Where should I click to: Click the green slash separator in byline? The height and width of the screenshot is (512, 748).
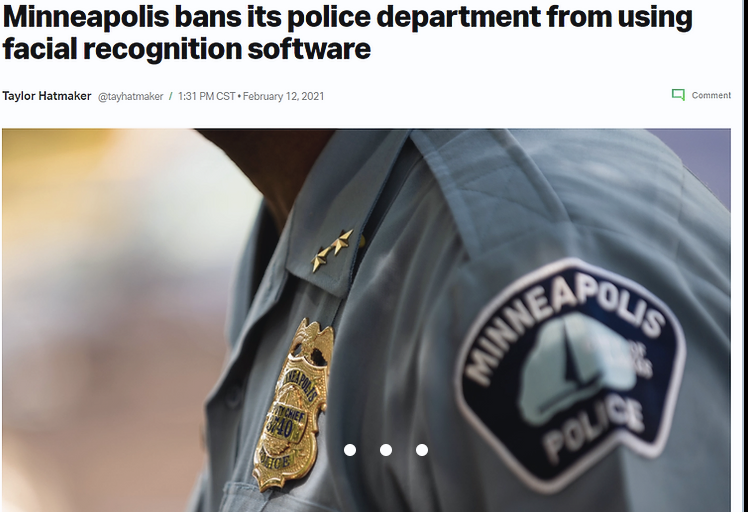(170, 96)
